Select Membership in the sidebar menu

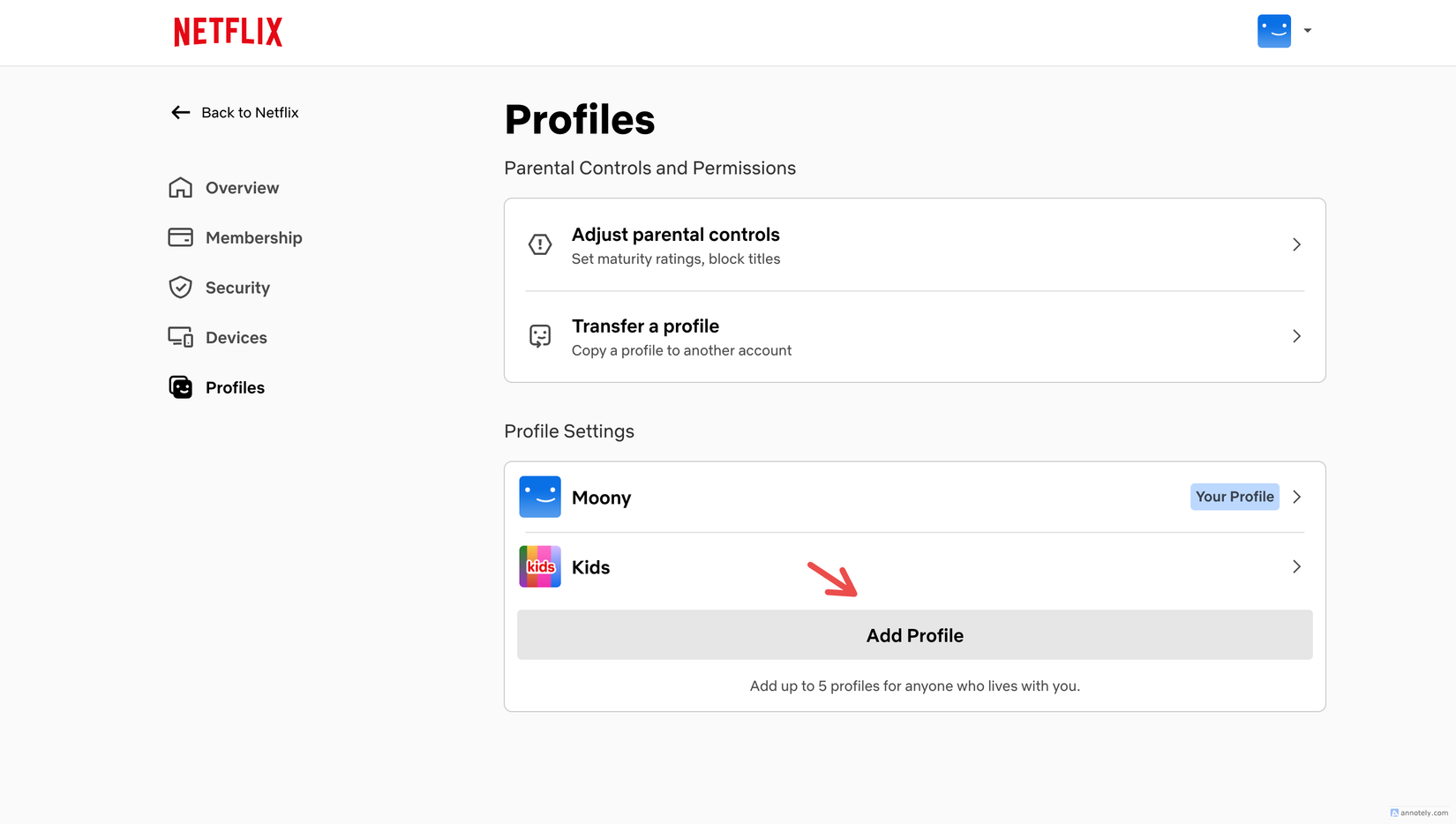(254, 237)
